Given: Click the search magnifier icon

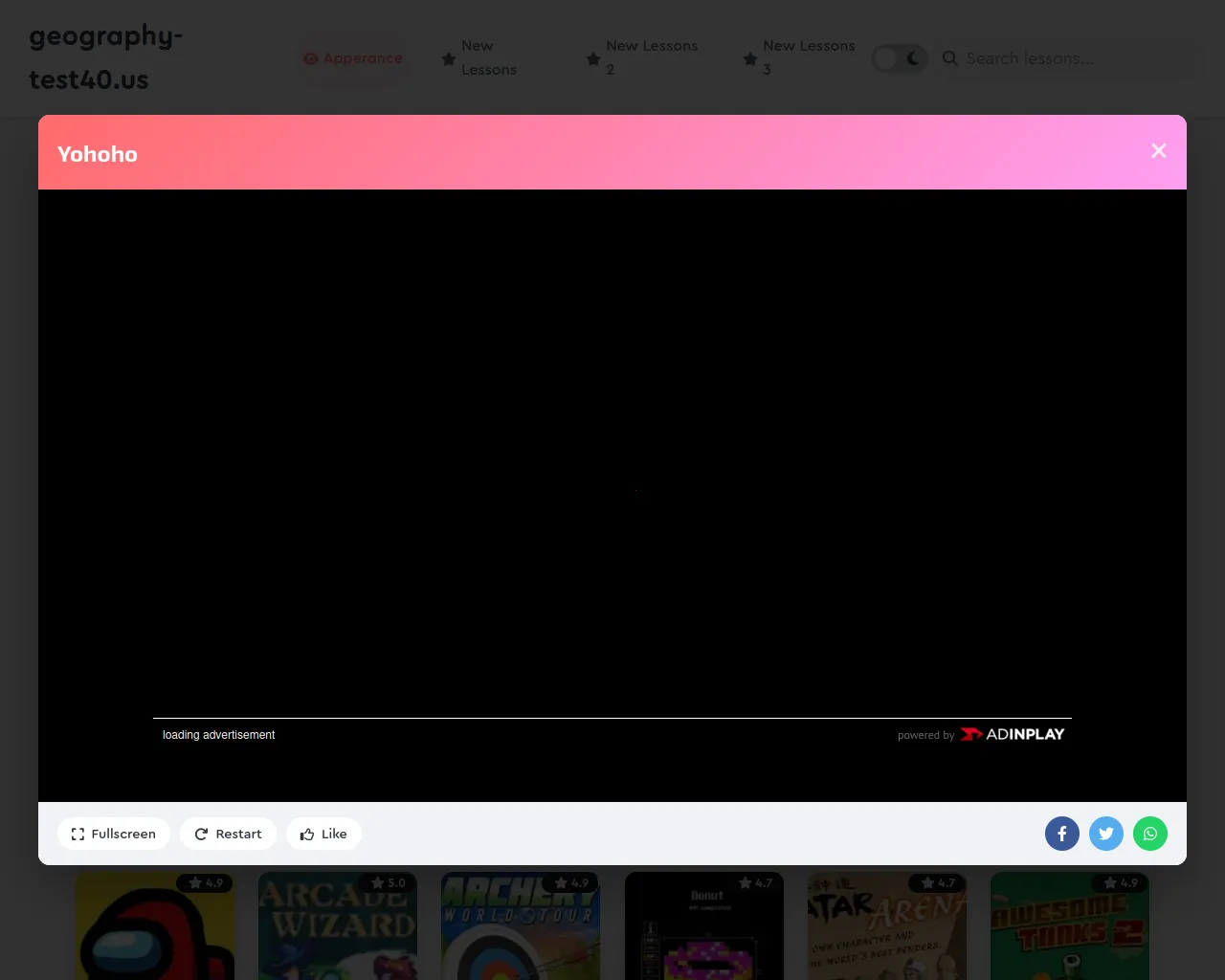Looking at the screenshot, I should [x=950, y=58].
